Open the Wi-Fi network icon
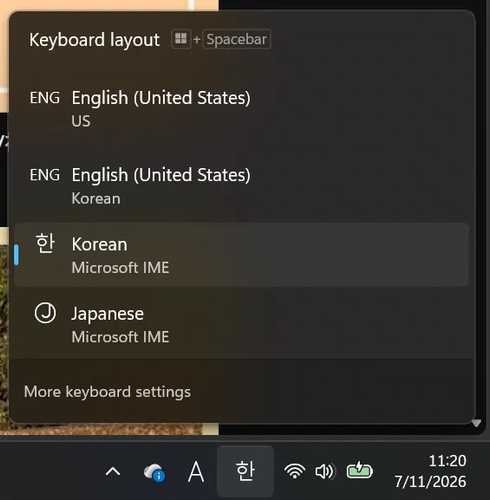The width and height of the screenshot is (490, 500). [x=294, y=471]
